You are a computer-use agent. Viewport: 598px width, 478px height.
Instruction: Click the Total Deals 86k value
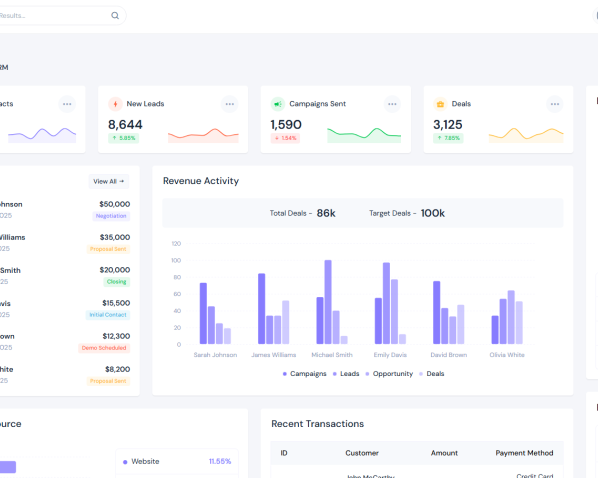pyautogui.click(x=326, y=213)
